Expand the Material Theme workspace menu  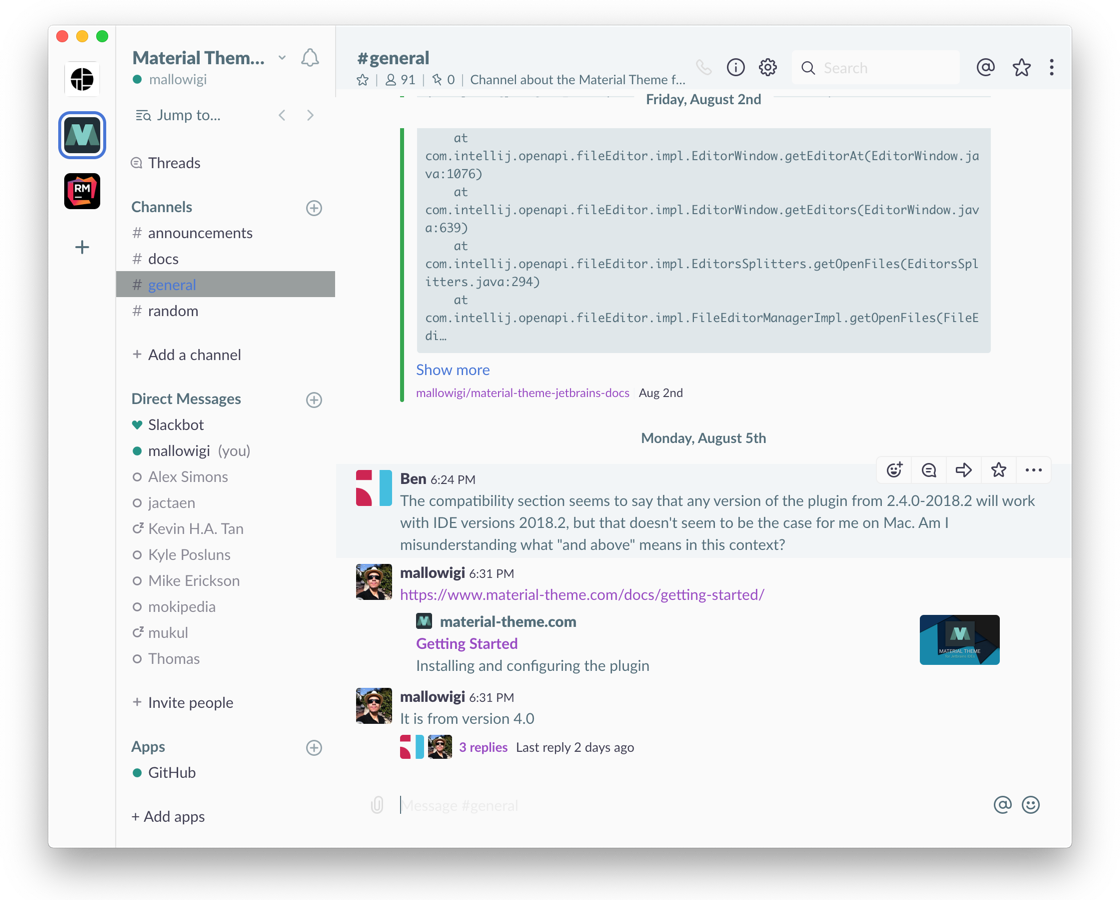click(282, 58)
